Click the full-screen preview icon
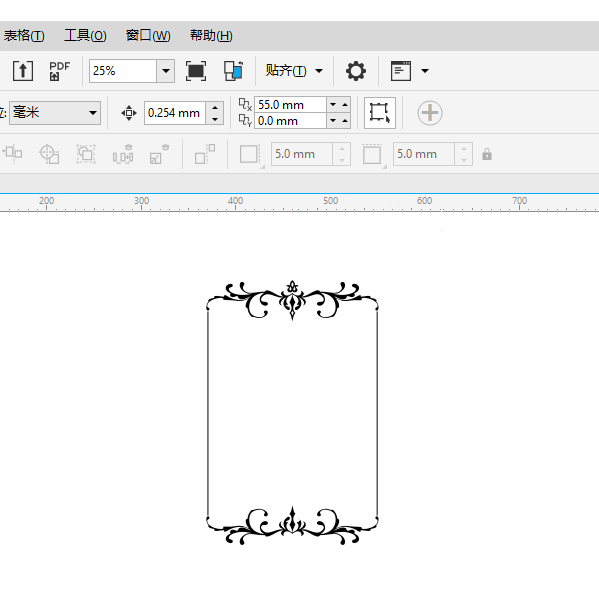 pos(196,71)
